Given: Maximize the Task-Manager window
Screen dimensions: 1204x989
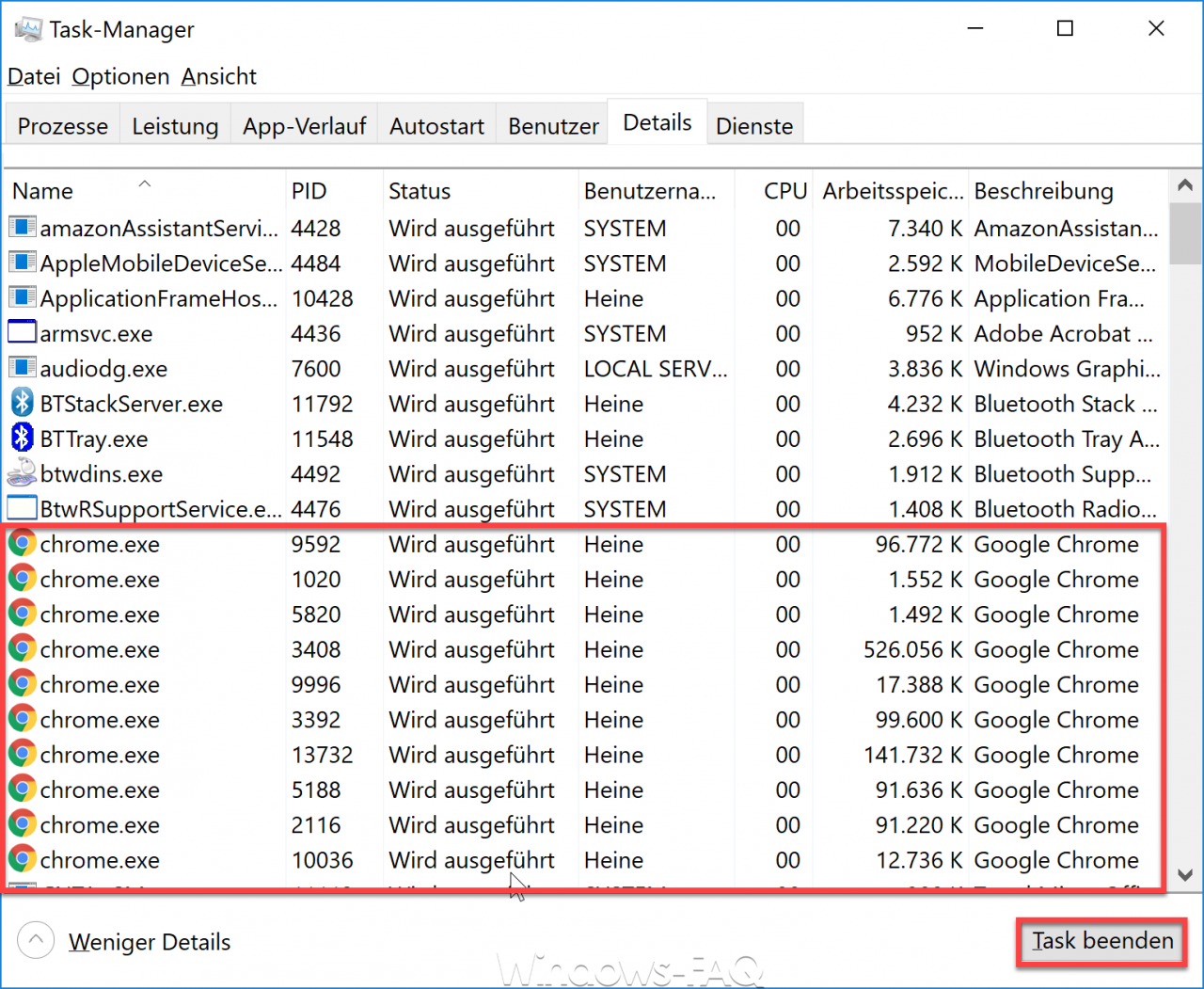Looking at the screenshot, I should pos(1065,28).
